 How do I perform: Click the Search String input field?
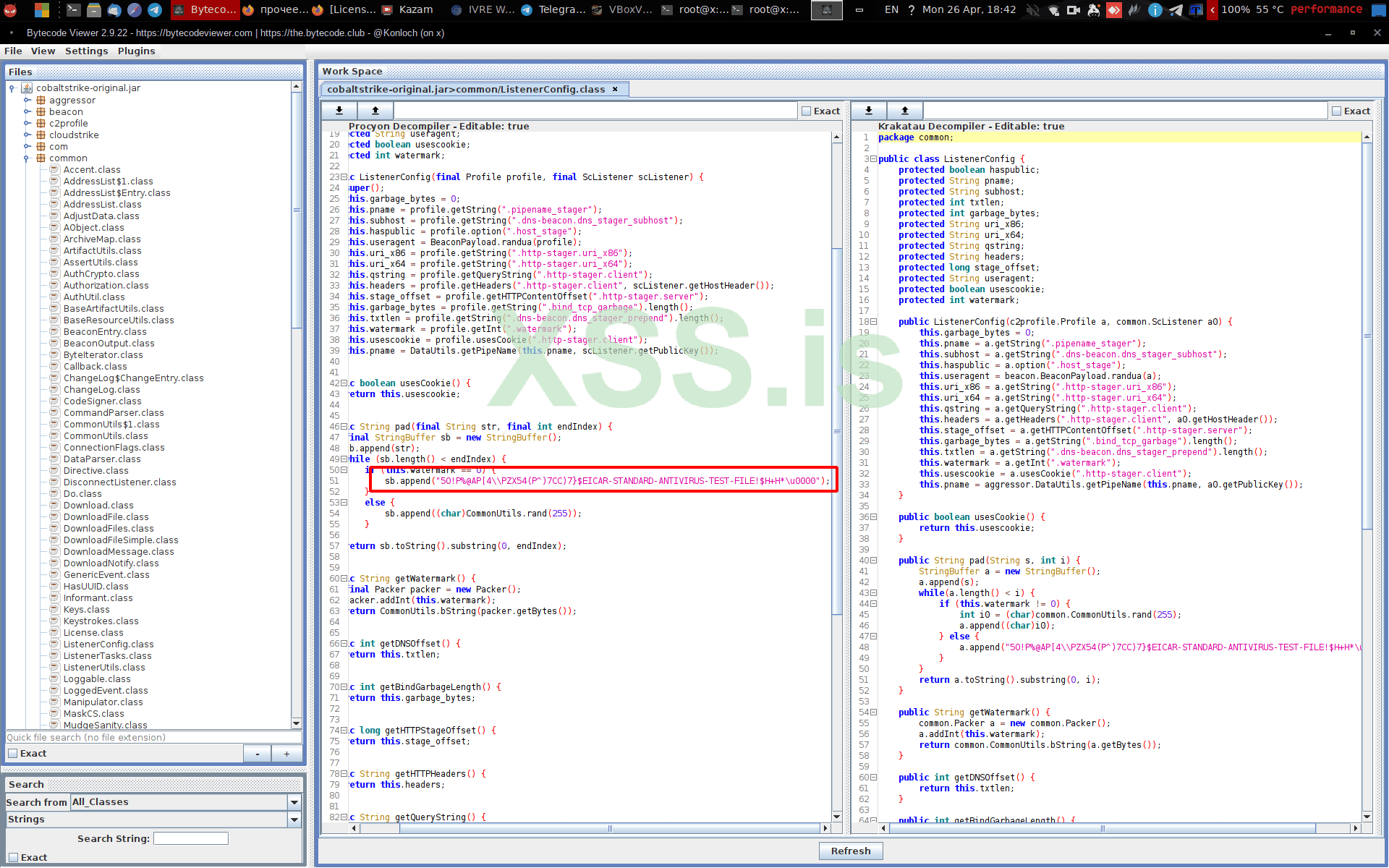pyautogui.click(x=191, y=838)
